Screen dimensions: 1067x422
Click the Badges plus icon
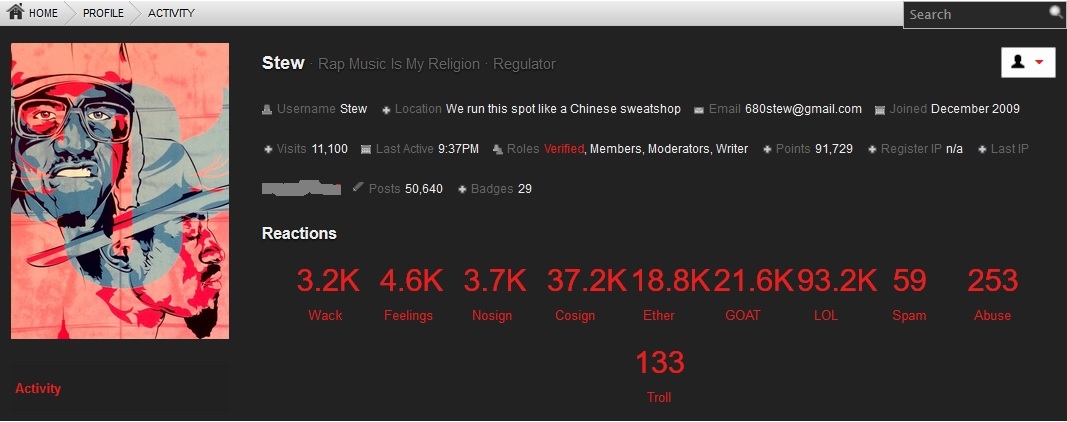[x=463, y=189]
